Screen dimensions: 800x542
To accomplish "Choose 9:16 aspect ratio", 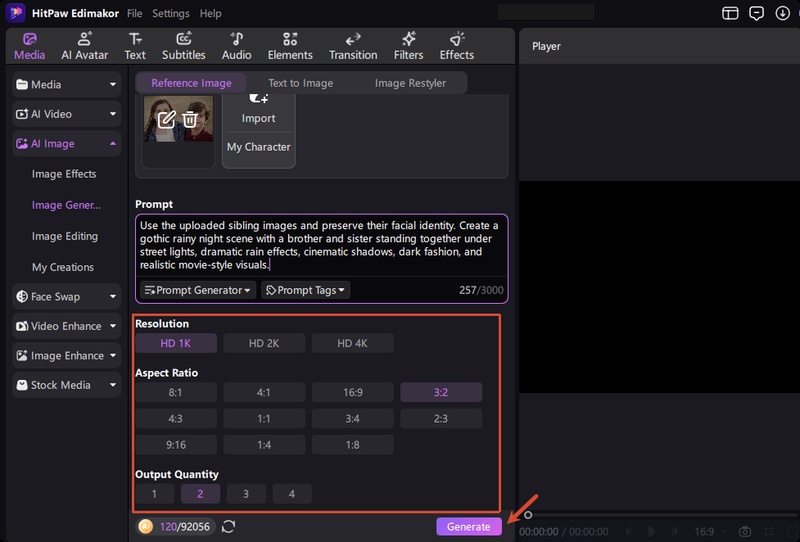I will pyautogui.click(x=176, y=445).
